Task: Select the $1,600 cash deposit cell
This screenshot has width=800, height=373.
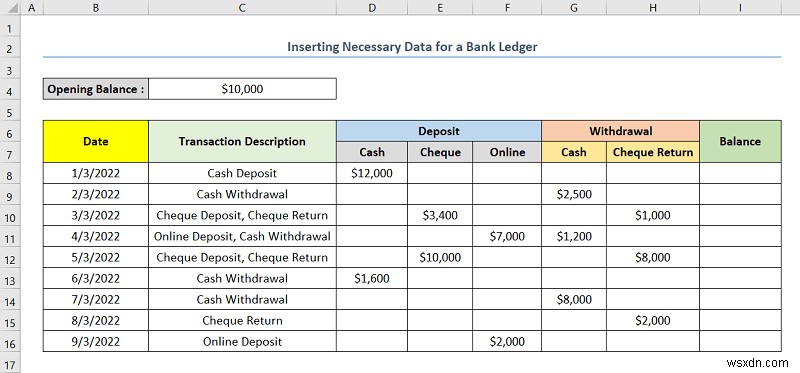Action: (372, 278)
